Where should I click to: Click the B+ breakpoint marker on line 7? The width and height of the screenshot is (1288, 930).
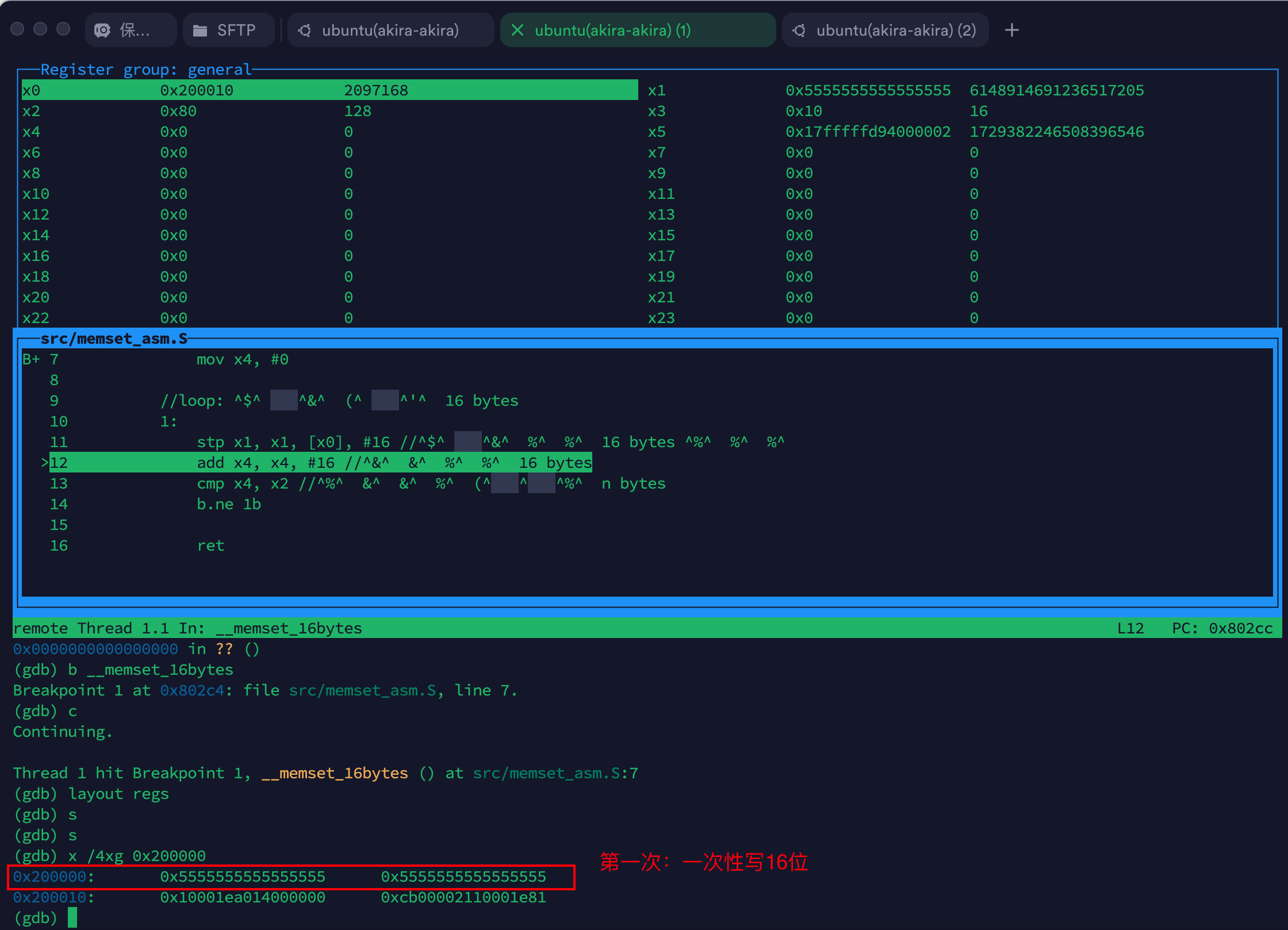[31, 360]
